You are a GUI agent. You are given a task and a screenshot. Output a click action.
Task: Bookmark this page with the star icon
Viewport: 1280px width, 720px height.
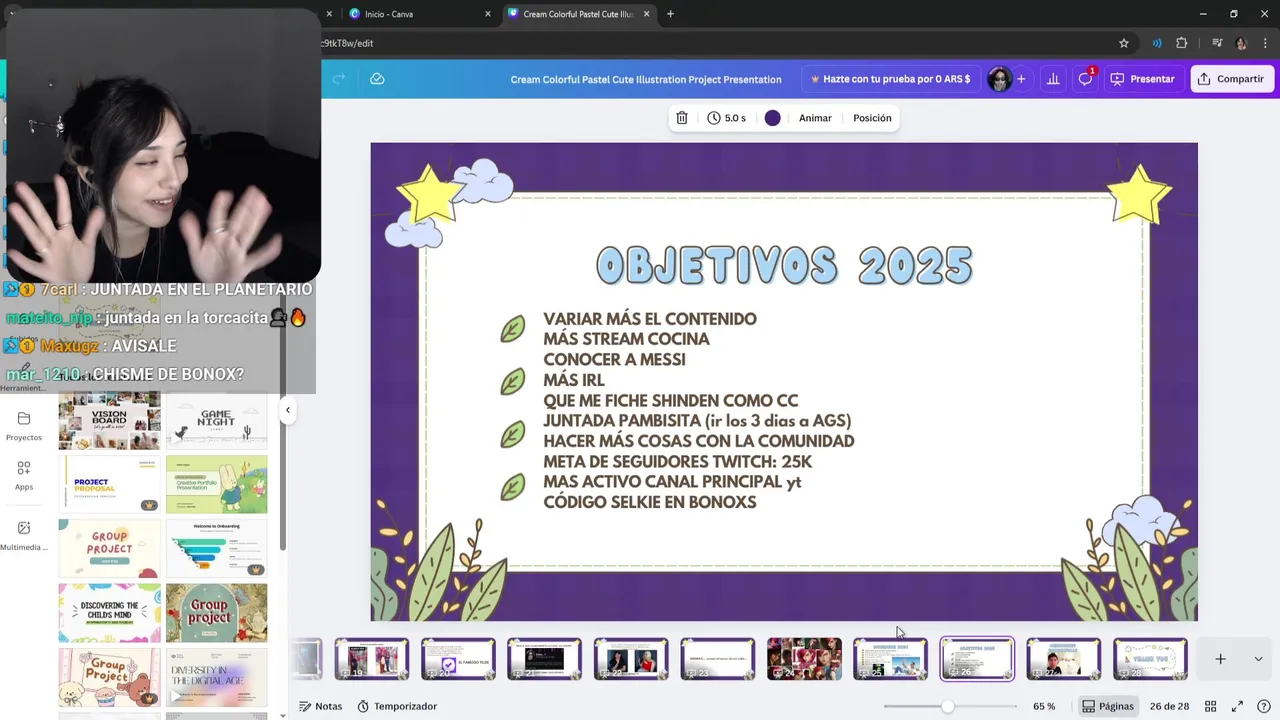click(1124, 43)
